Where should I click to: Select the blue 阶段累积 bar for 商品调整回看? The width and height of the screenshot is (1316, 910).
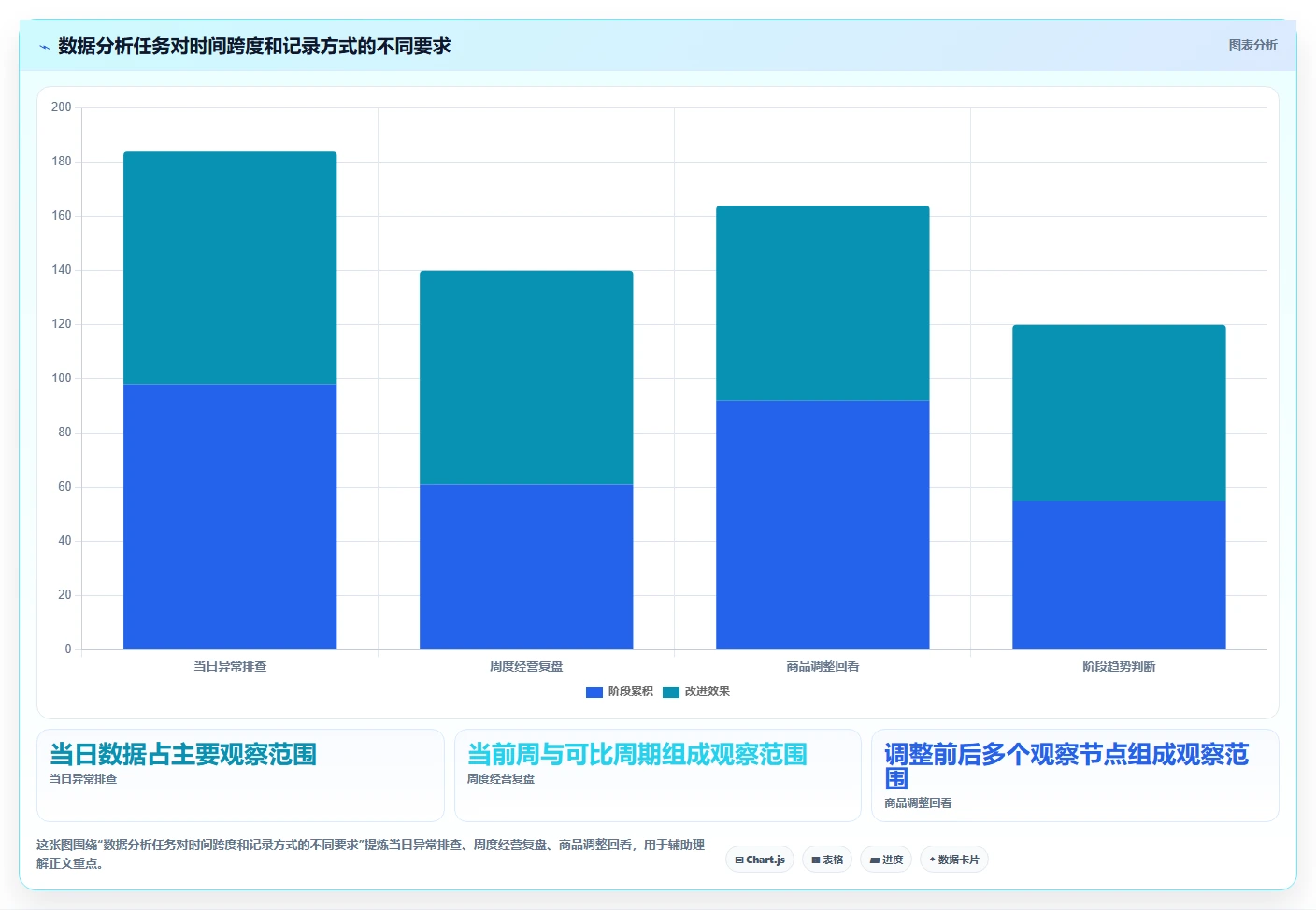(822, 525)
